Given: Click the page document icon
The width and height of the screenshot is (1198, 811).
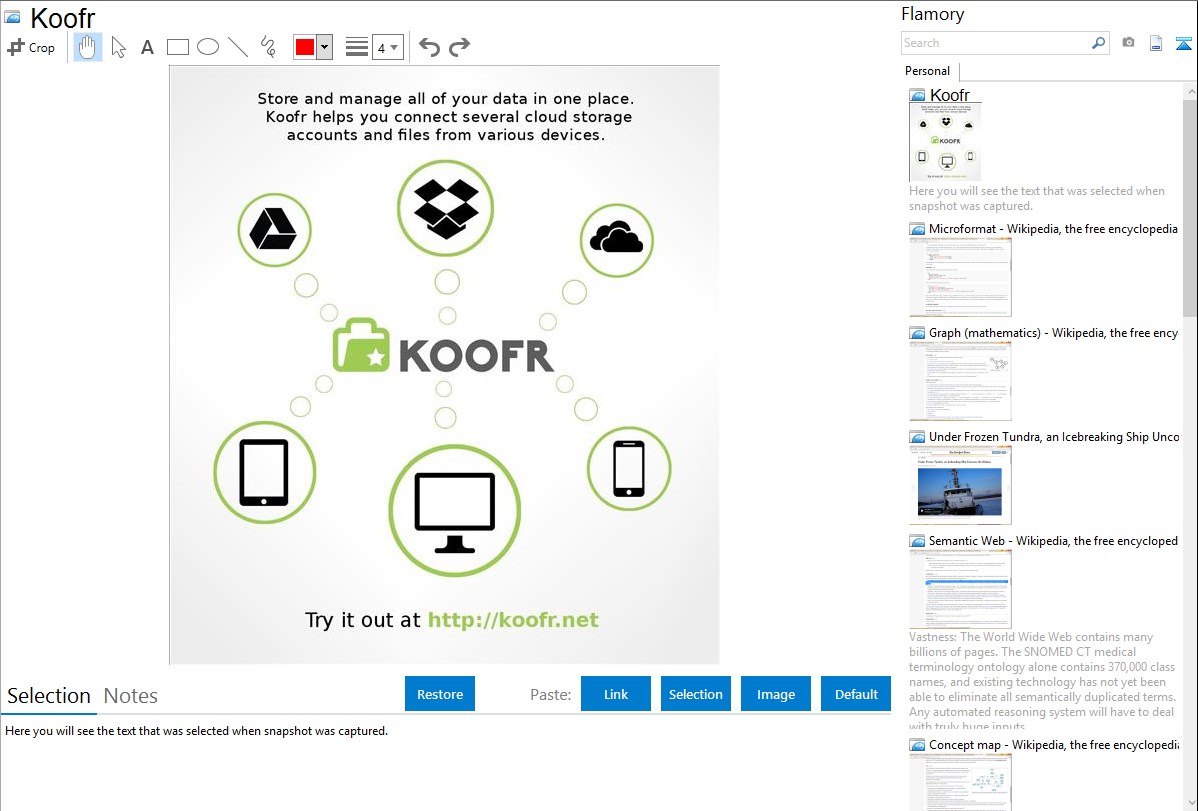Looking at the screenshot, I should click(1156, 43).
